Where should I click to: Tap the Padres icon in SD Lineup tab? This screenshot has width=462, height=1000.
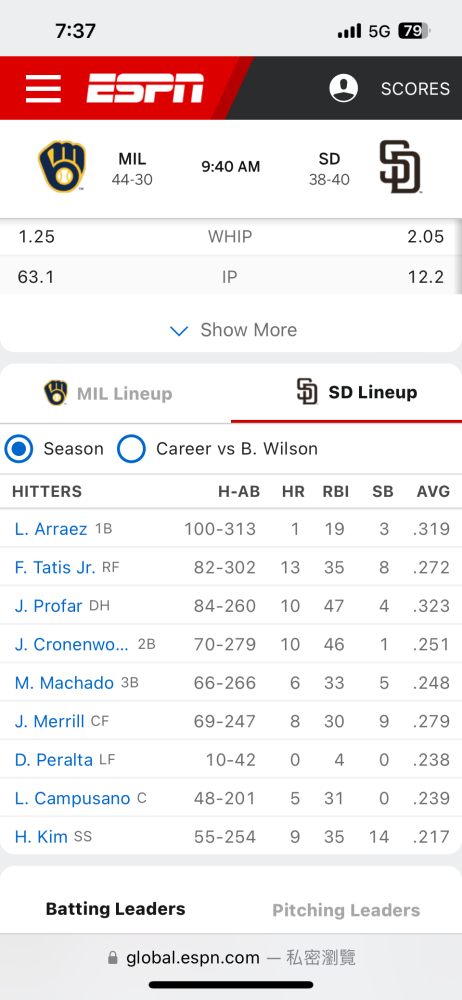point(308,392)
